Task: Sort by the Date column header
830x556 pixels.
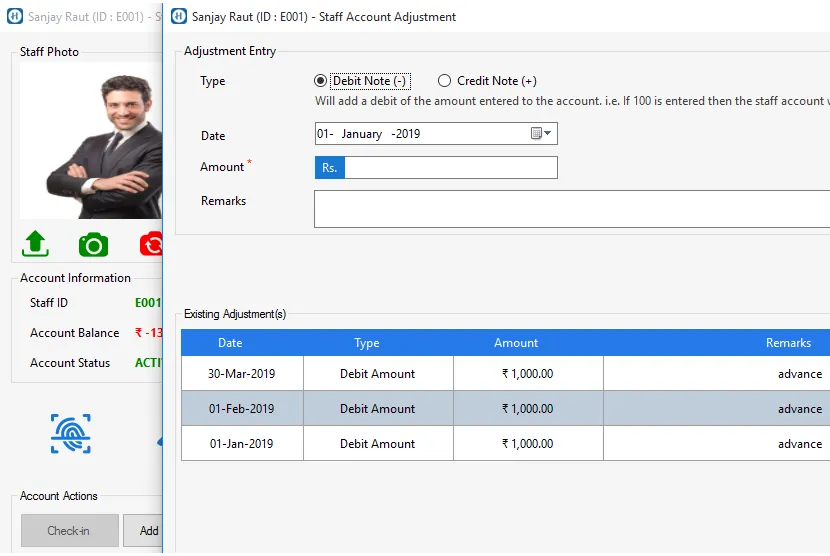Action: tap(230, 343)
